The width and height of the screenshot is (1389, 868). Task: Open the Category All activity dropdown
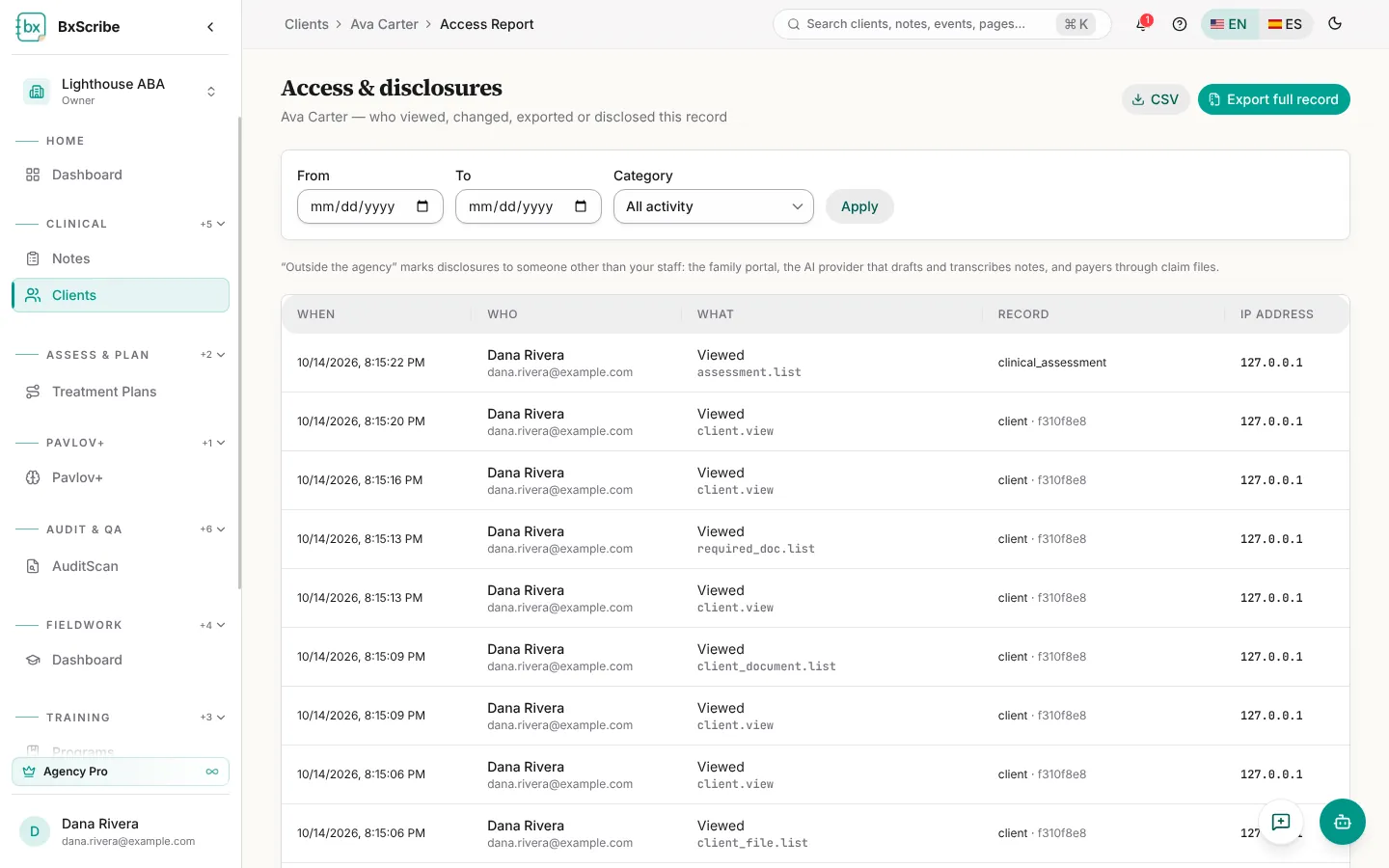pos(714,206)
